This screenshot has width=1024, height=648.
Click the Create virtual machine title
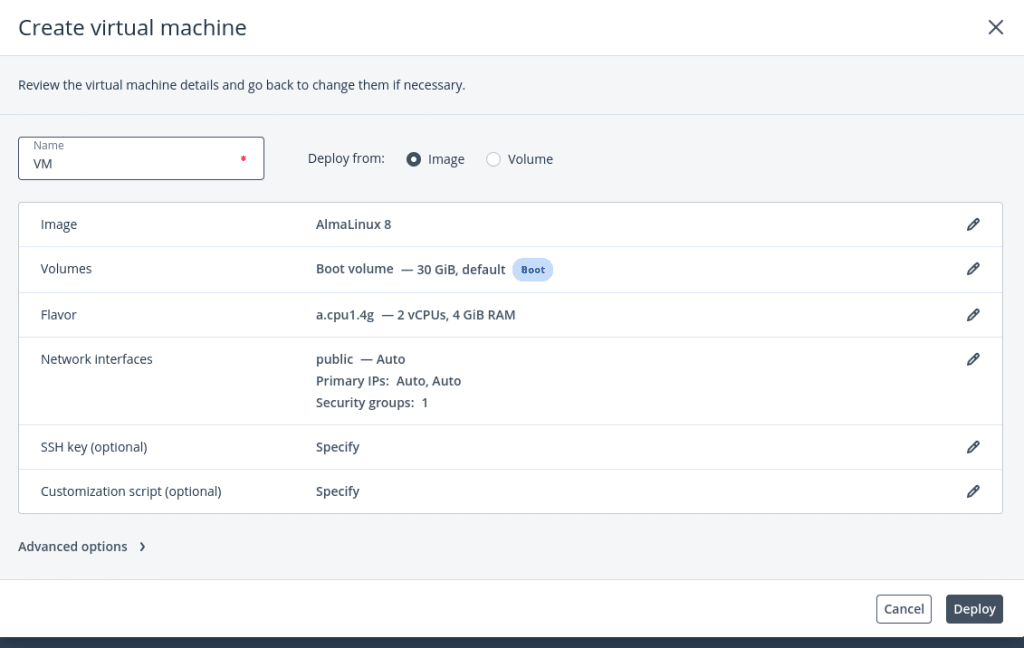pyautogui.click(x=133, y=27)
